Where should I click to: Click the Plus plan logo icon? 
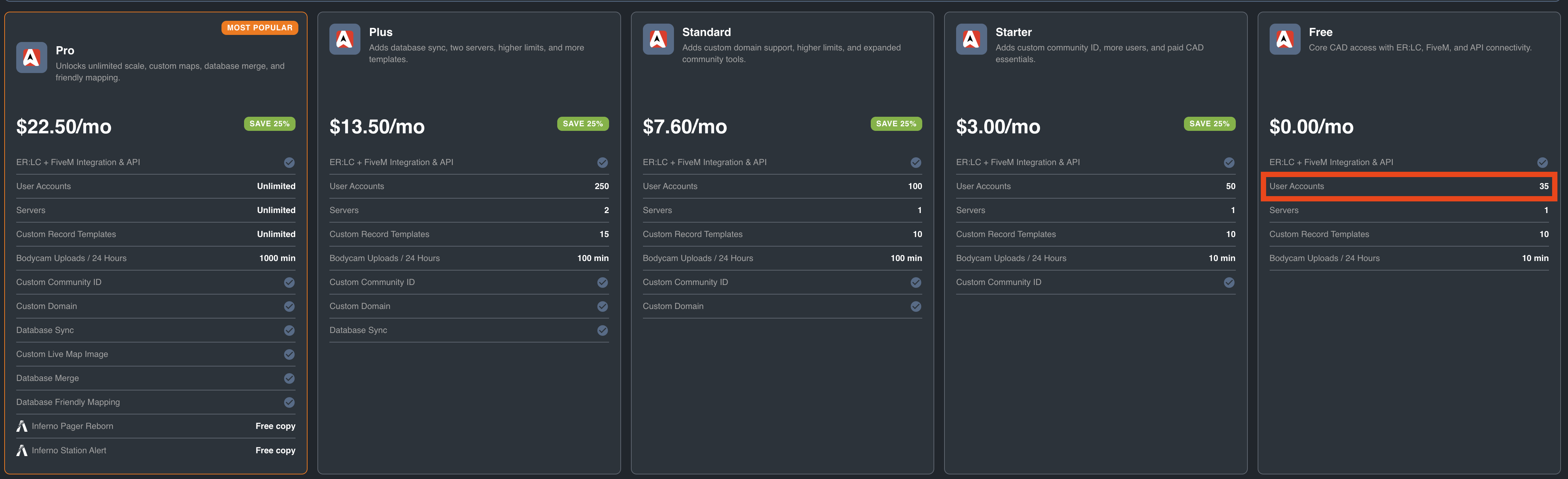coord(345,39)
